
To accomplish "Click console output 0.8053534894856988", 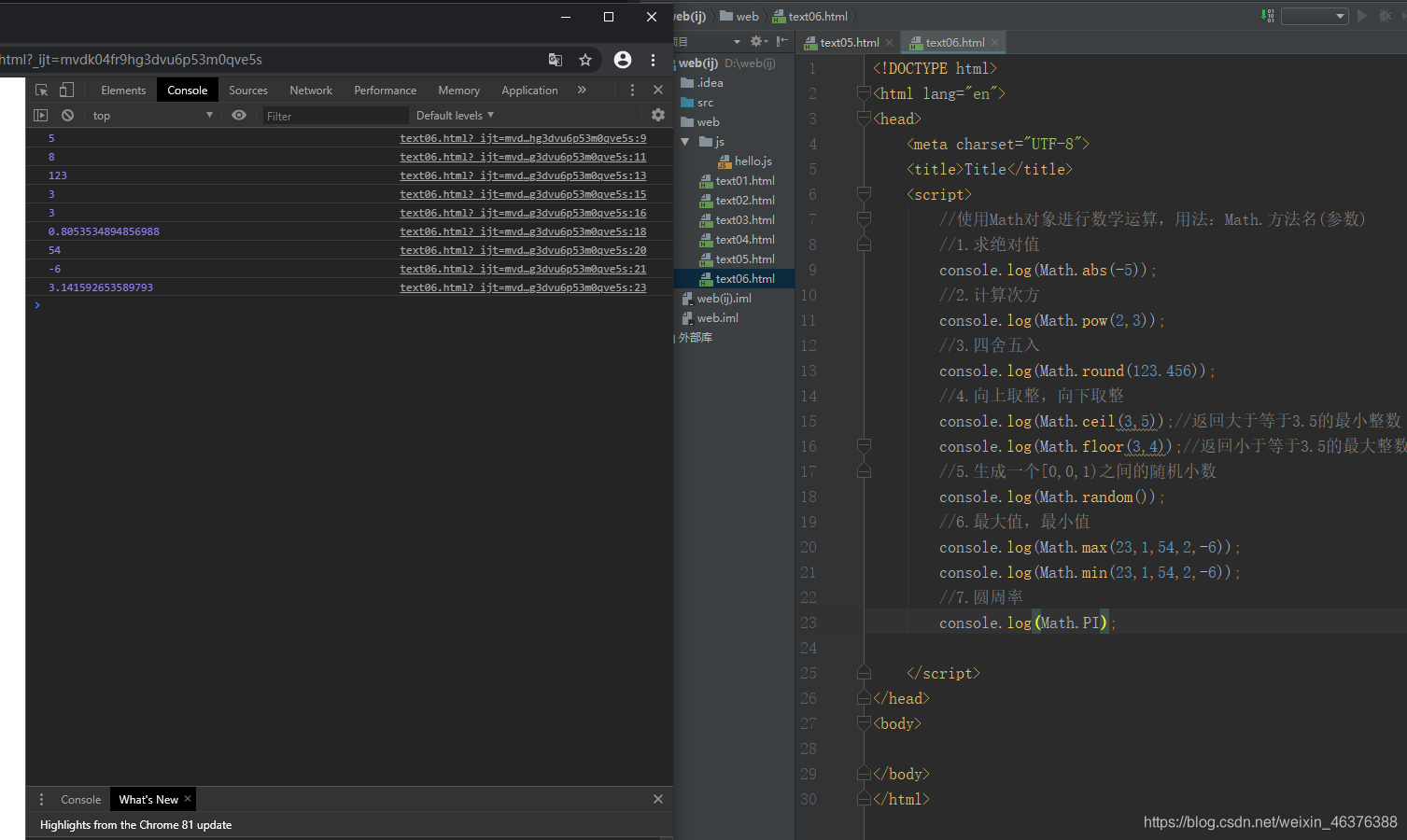I will pyautogui.click(x=104, y=231).
